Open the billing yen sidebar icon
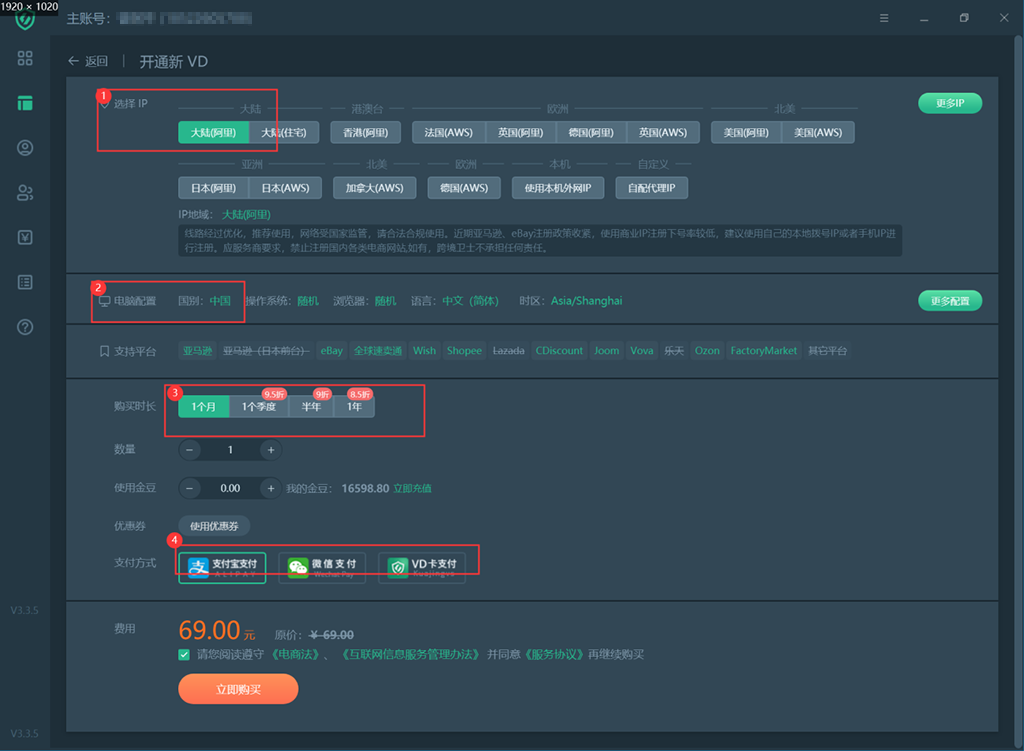Image resolution: width=1024 pixels, height=751 pixels. 25,238
